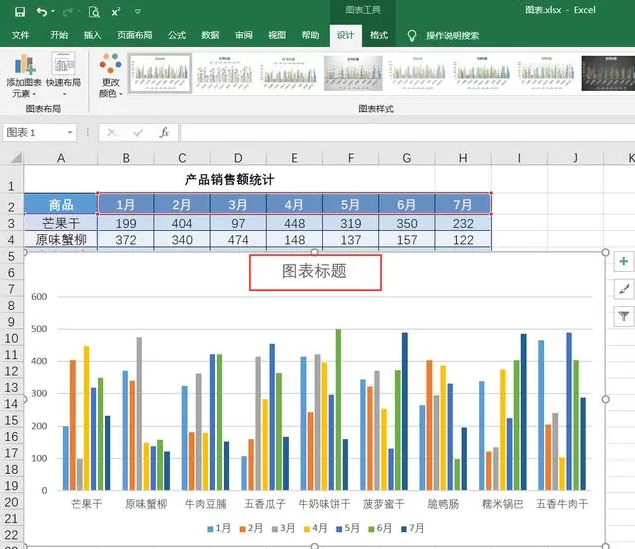
Task: Select the sixth chart style thumbnail
Action: [482, 73]
